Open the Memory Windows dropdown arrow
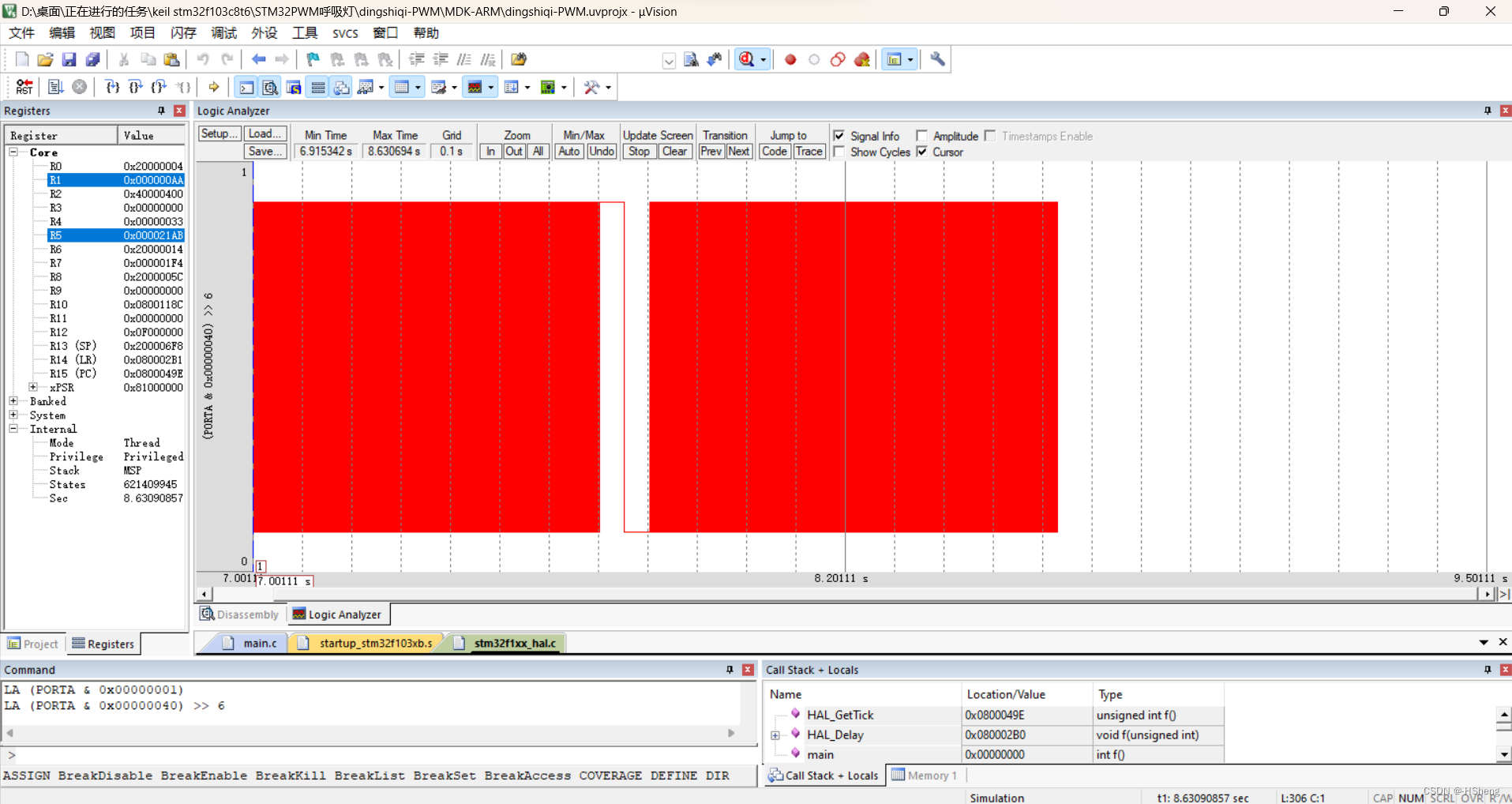This screenshot has width=1512, height=804. click(418, 87)
